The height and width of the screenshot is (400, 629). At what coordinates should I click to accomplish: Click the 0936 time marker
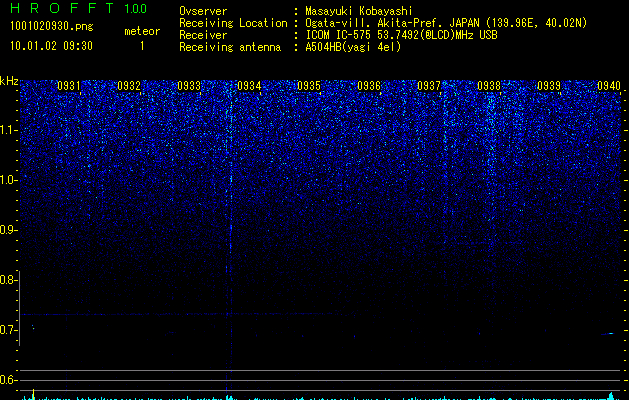pos(369,86)
